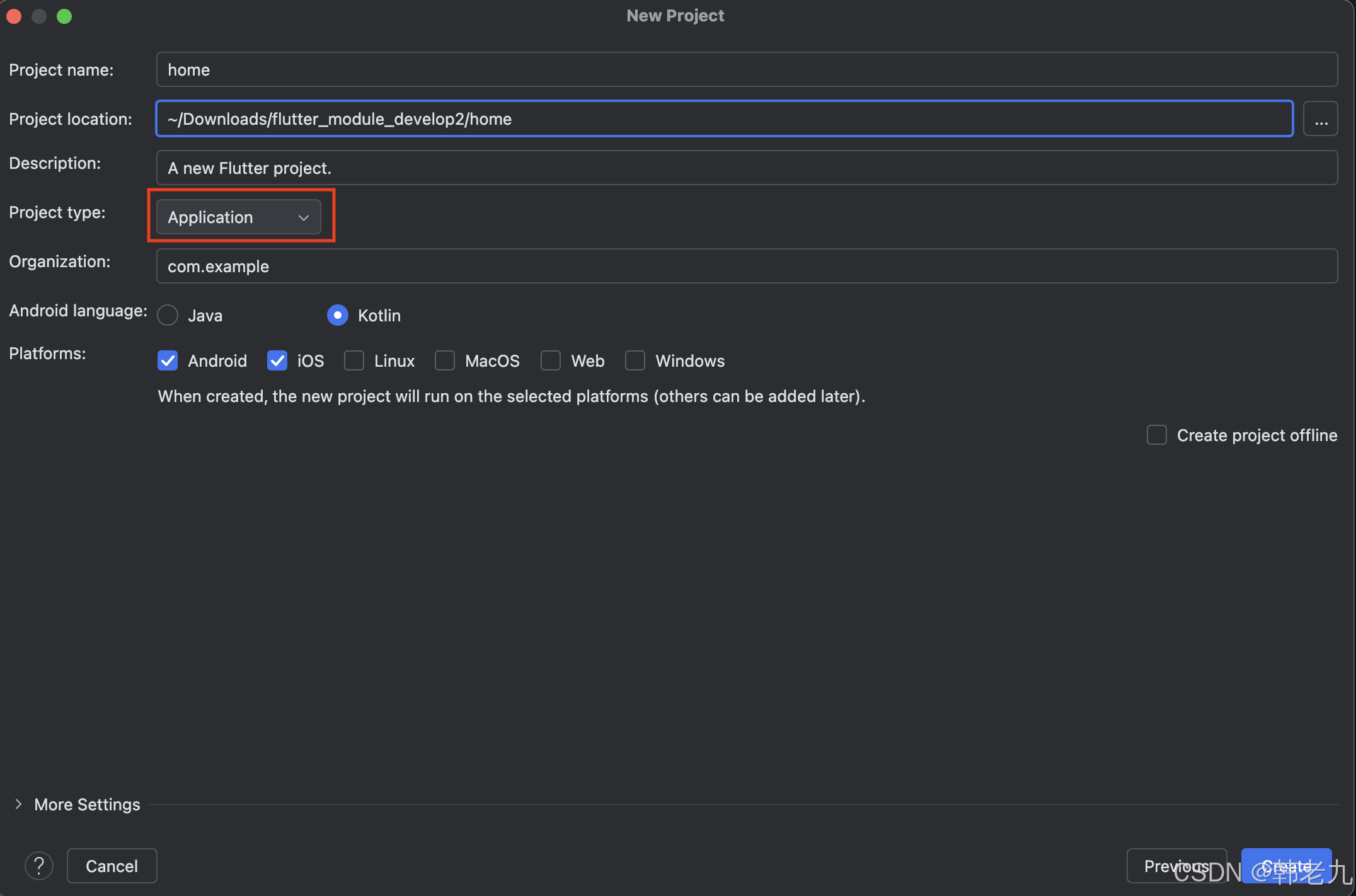This screenshot has width=1356, height=896.
Task: Uncheck the iOS platform checkbox
Action: pos(277,360)
